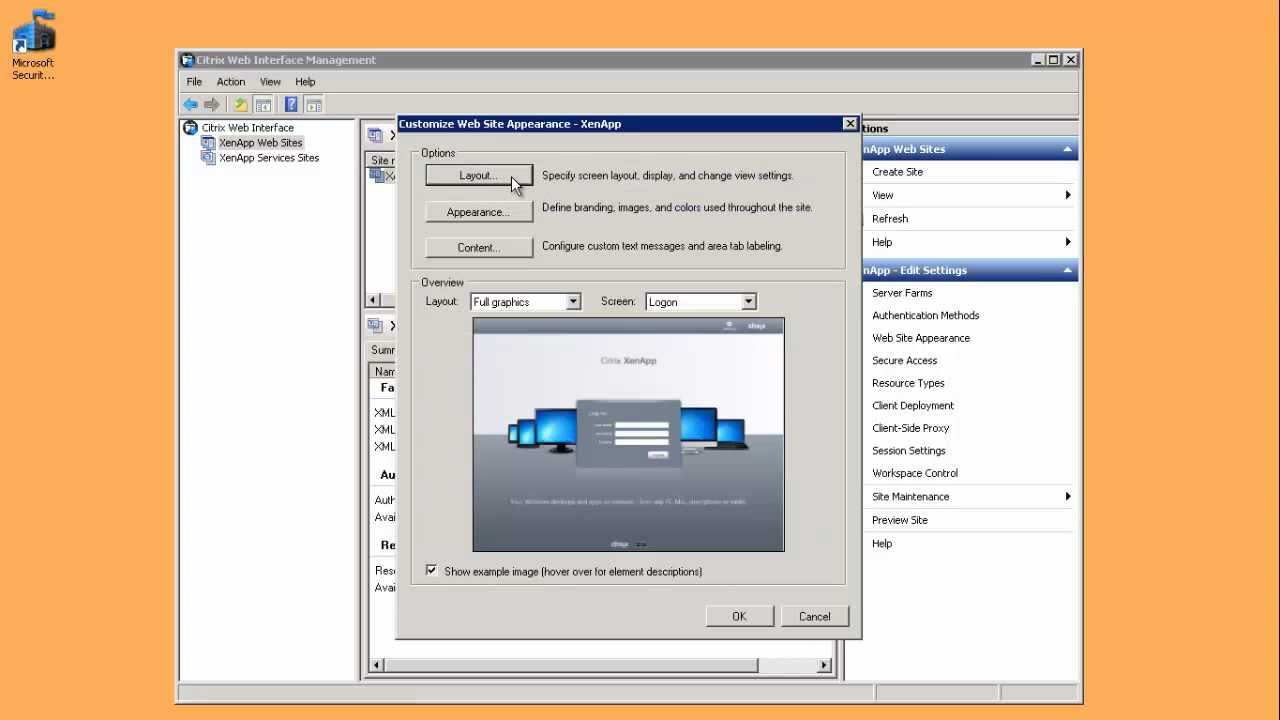Viewport: 1280px width, 720px height.
Task: Open Resource Types settings
Action: [x=908, y=383]
